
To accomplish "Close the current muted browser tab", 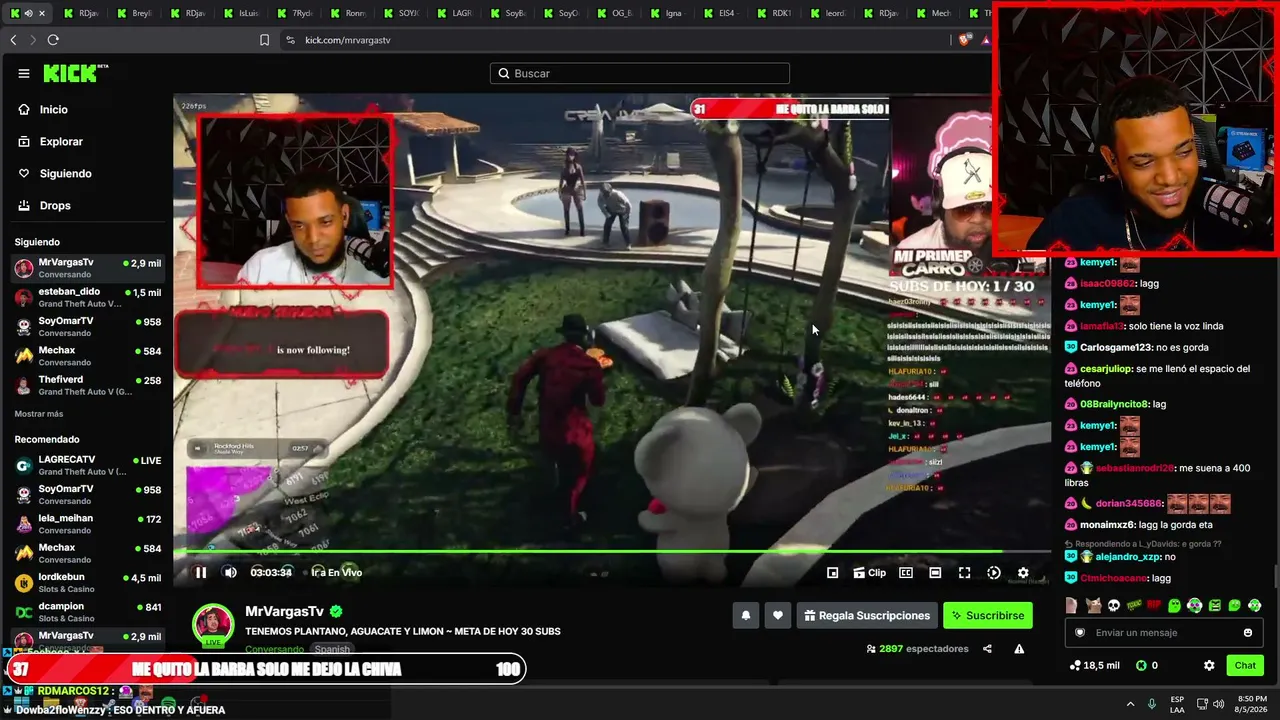I will [x=41, y=13].
